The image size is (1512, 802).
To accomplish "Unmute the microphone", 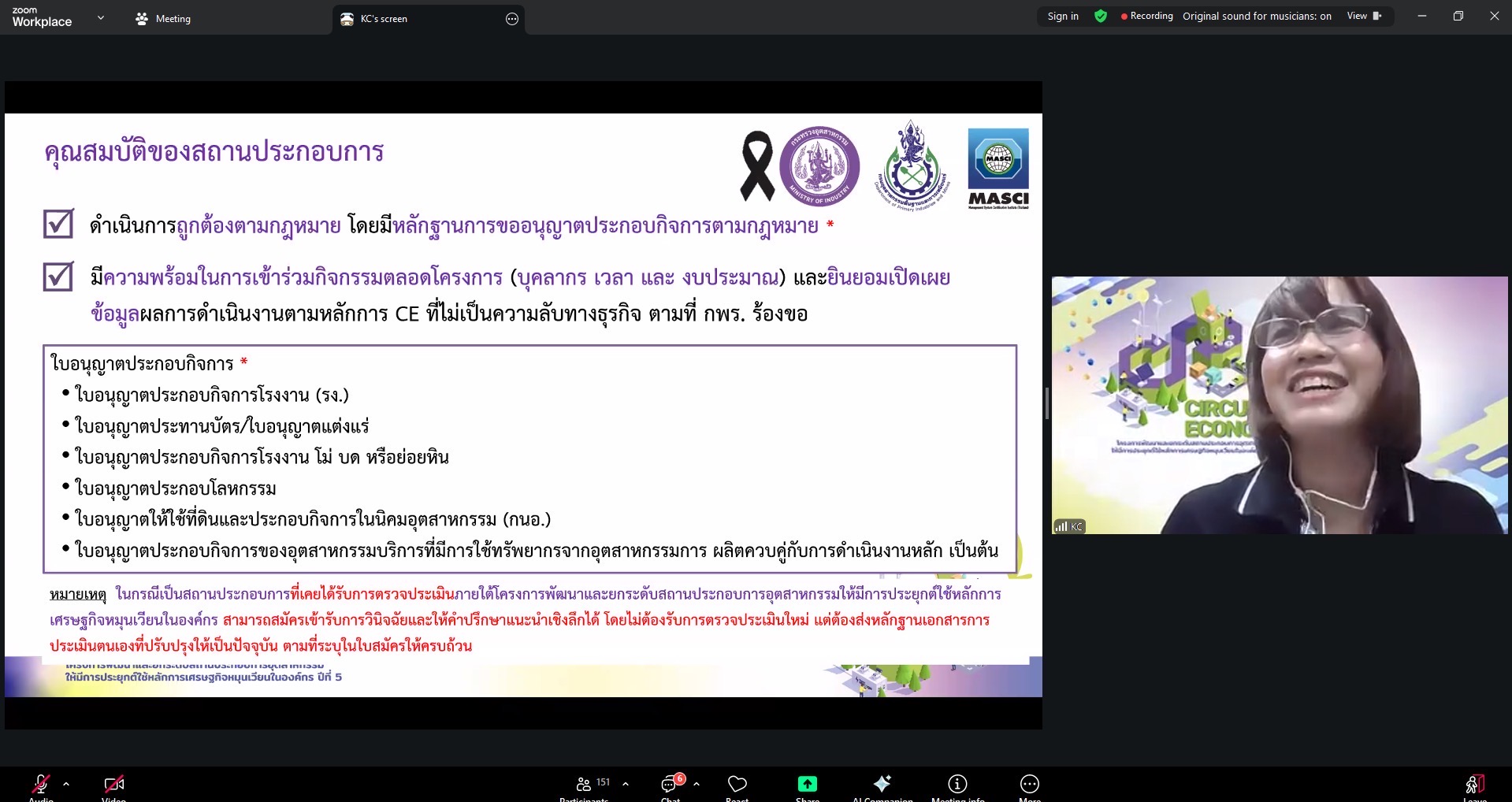I will click(x=41, y=785).
